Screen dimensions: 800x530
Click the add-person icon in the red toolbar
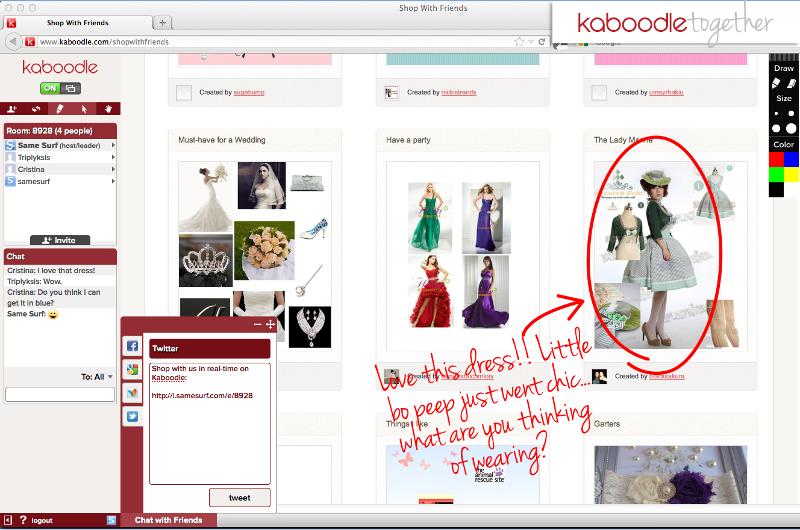[12, 109]
